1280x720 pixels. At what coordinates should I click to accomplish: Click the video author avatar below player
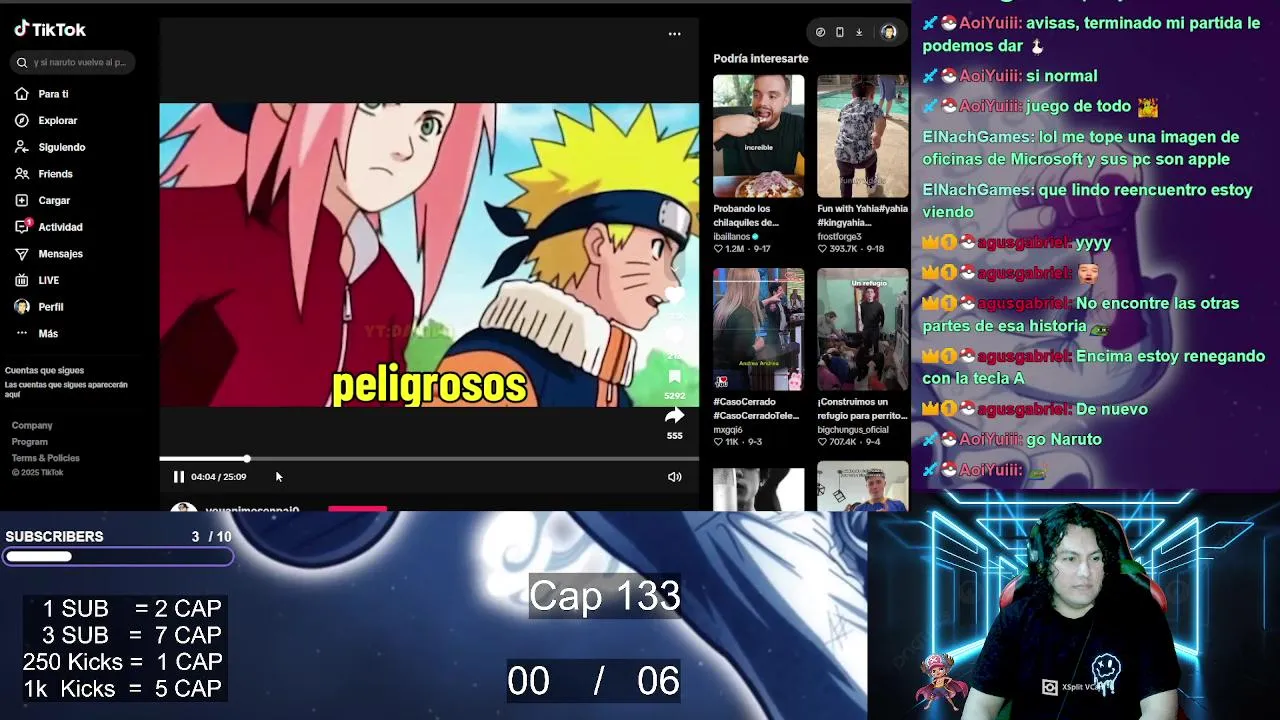183,509
